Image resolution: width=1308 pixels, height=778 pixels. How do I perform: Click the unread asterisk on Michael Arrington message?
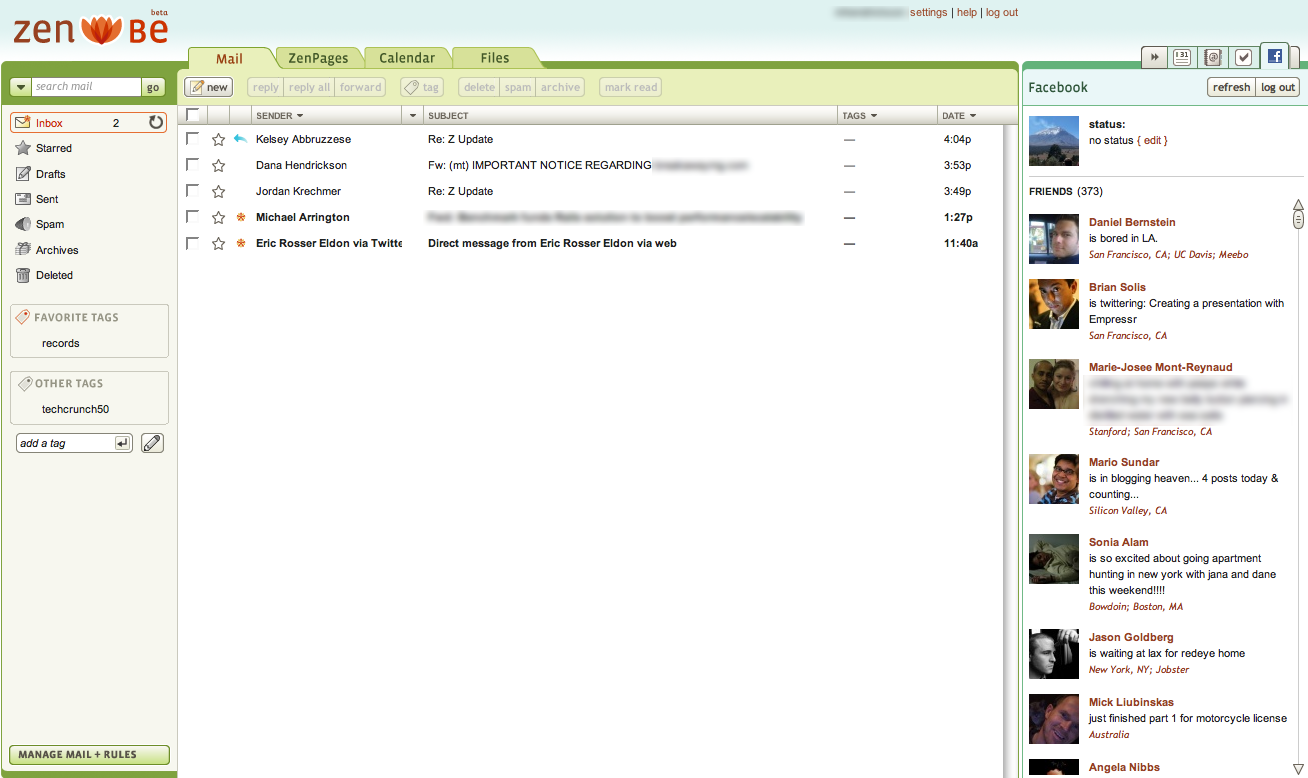click(x=240, y=217)
